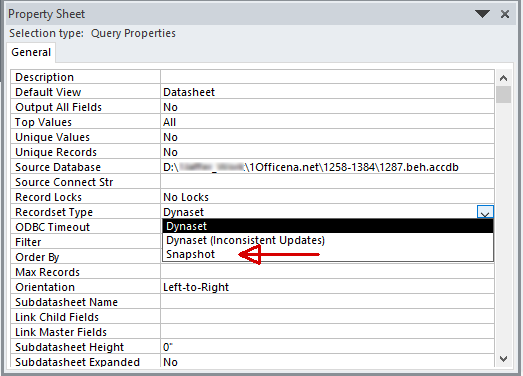Close the Property Sheet pane
The image size is (523, 376).
tap(505, 14)
